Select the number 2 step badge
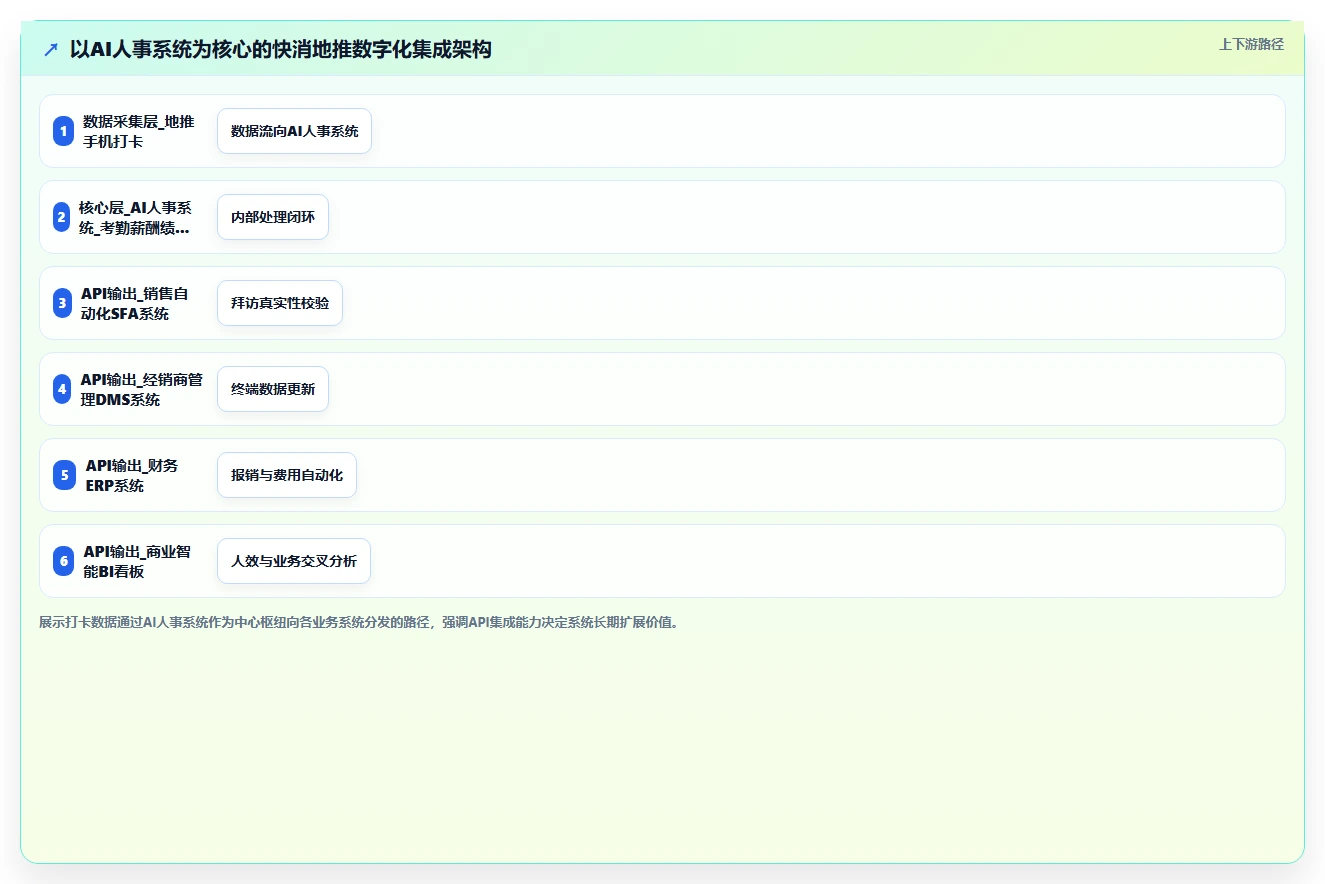 (61, 217)
